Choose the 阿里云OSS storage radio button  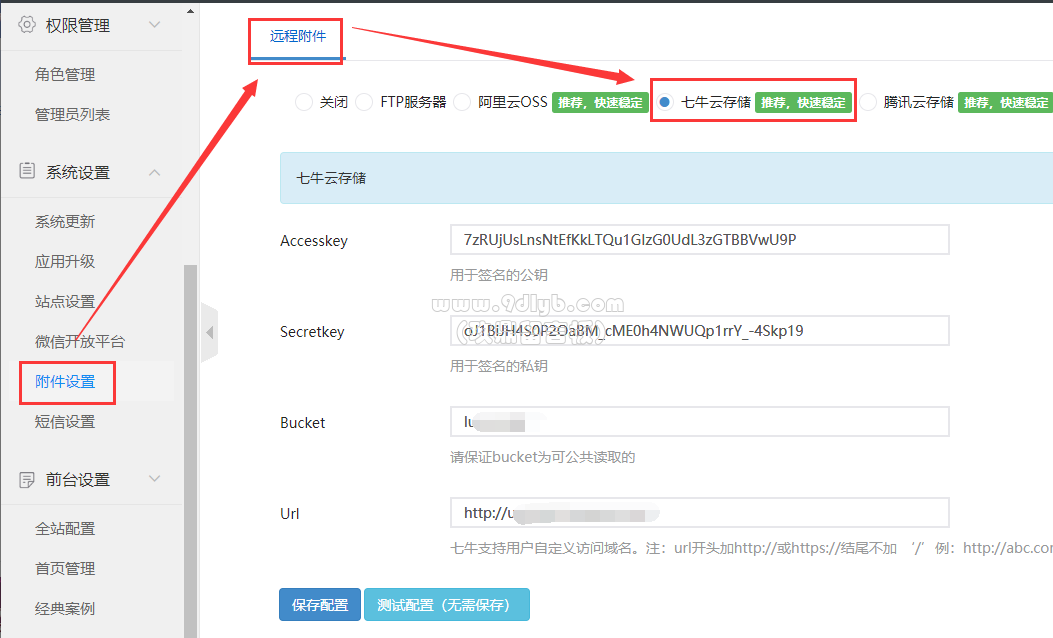click(462, 102)
